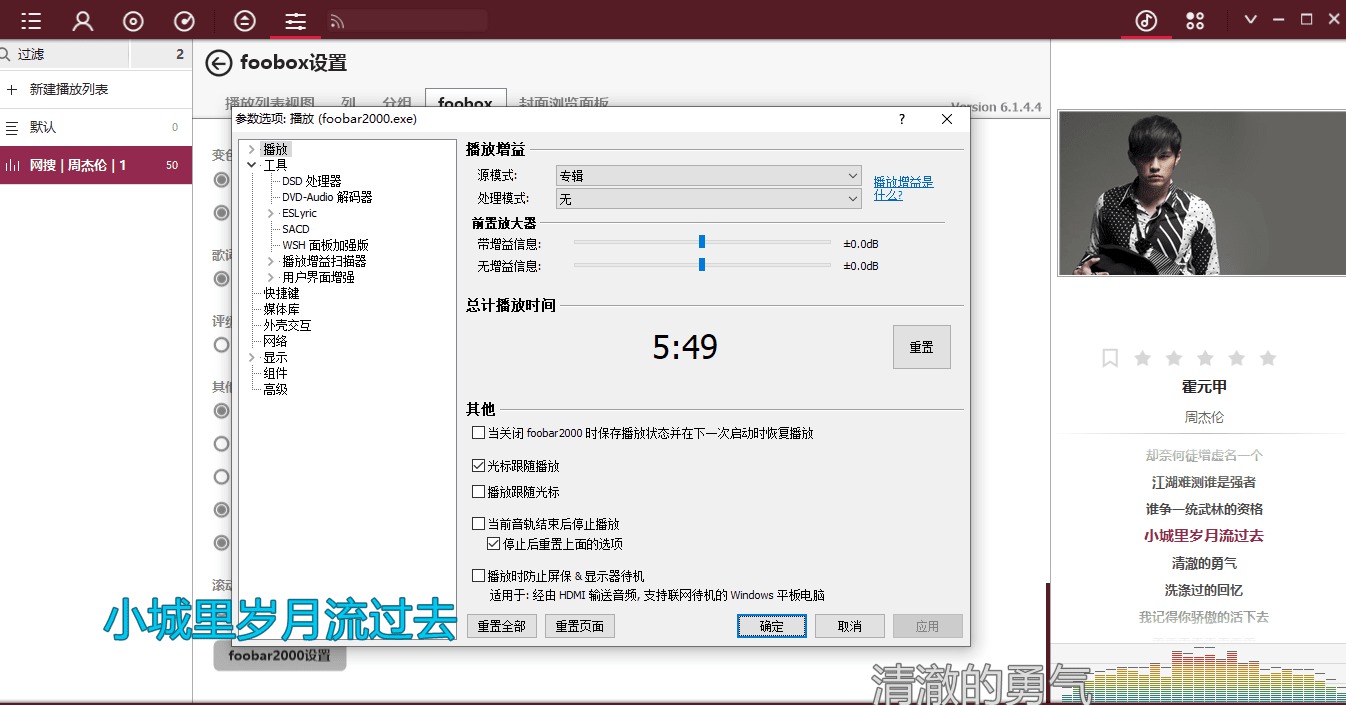Click the music note icon at top right
This screenshot has height=705, width=1346.
coord(1146,20)
